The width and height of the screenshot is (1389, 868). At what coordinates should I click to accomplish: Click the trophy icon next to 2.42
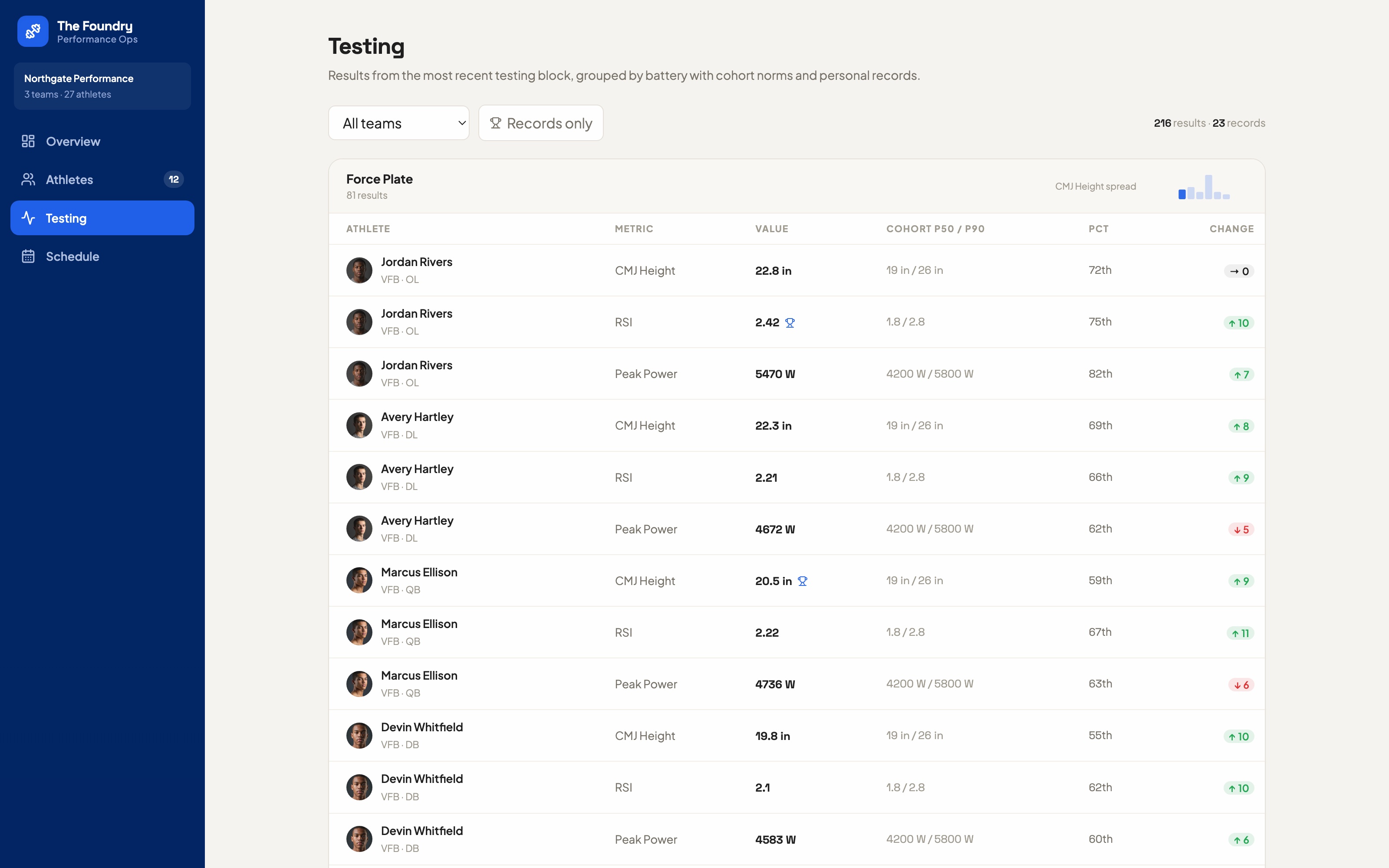[x=790, y=322]
